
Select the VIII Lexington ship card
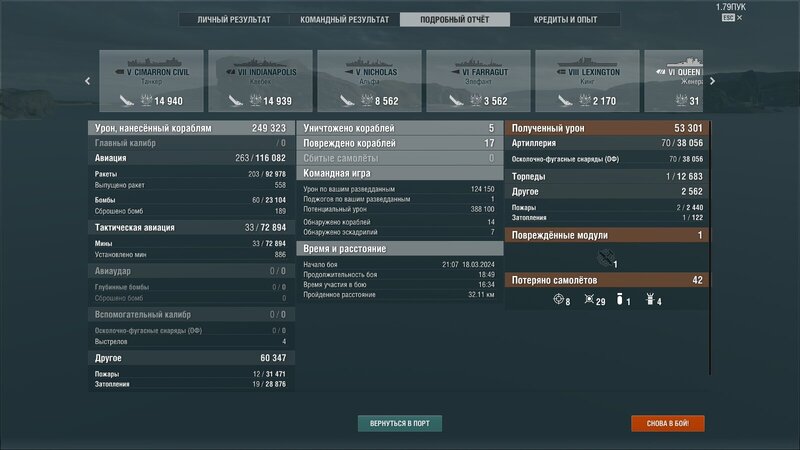point(587,81)
